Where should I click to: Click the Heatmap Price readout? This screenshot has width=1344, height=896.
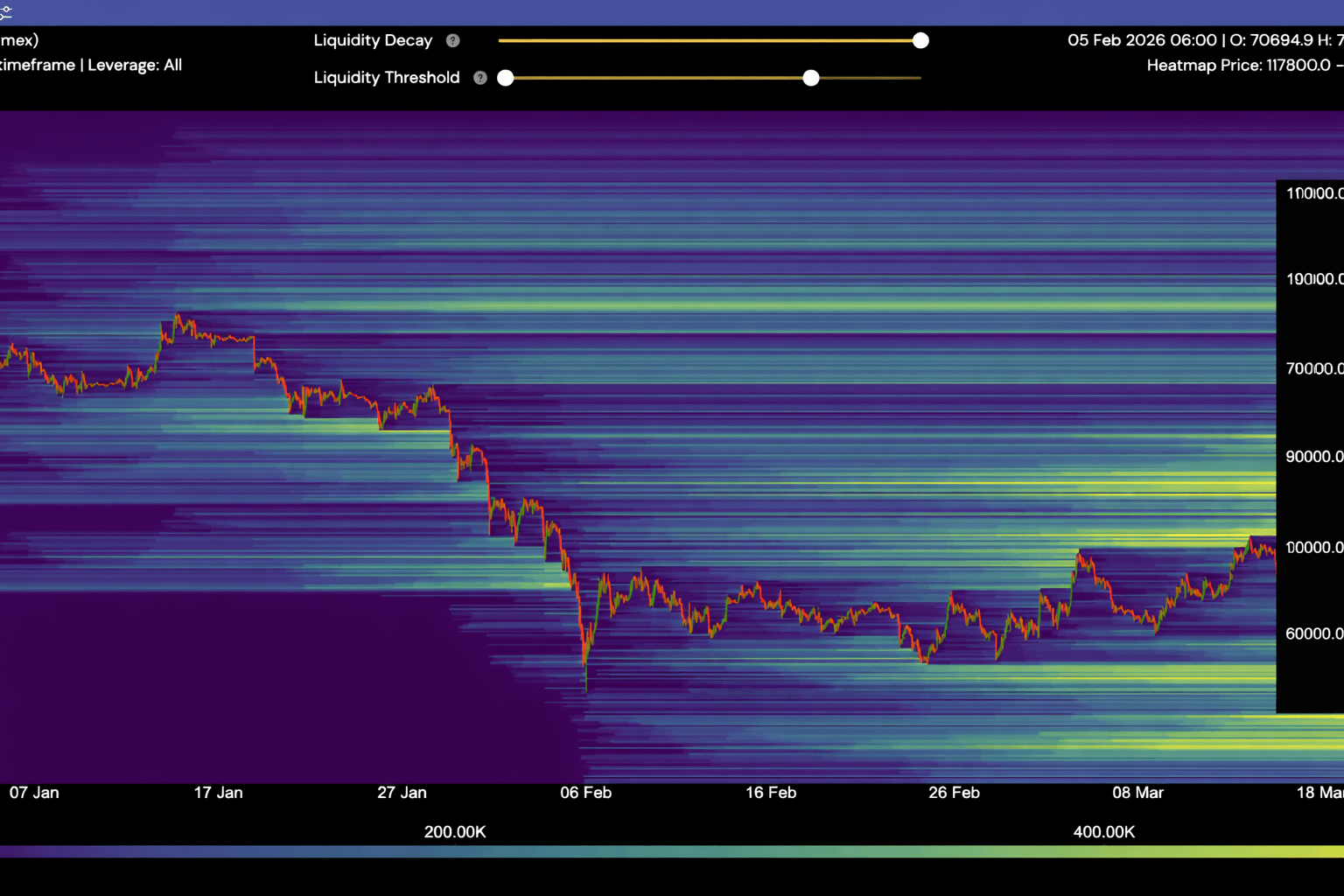(x=1242, y=66)
